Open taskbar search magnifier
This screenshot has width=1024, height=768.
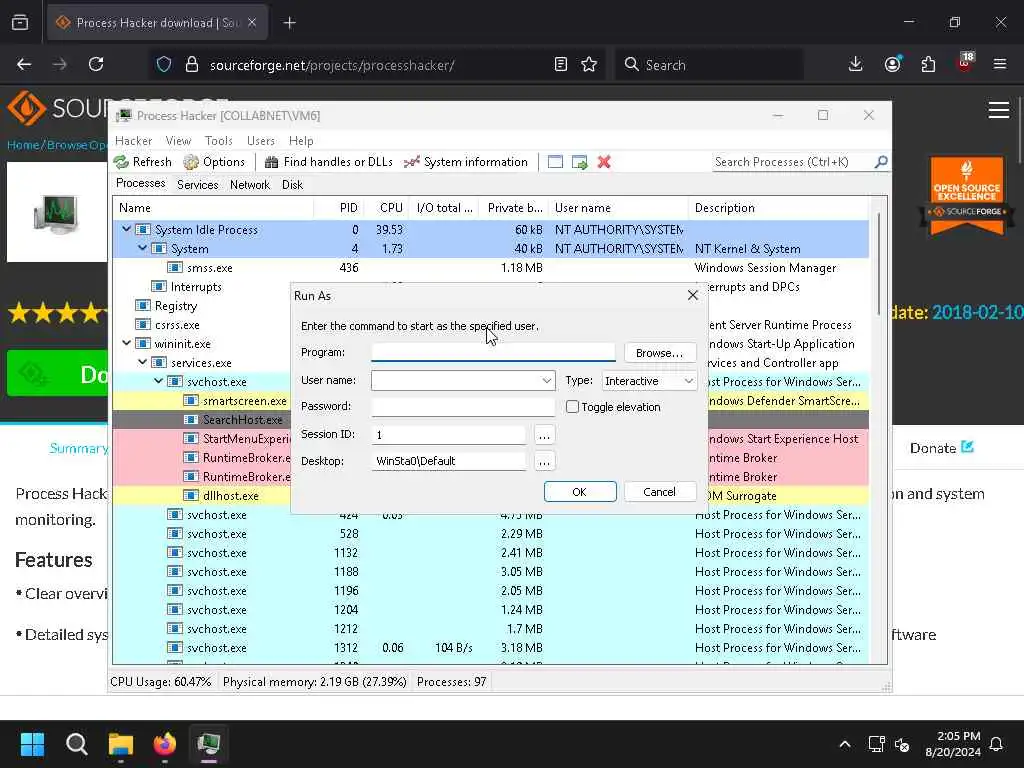76,744
